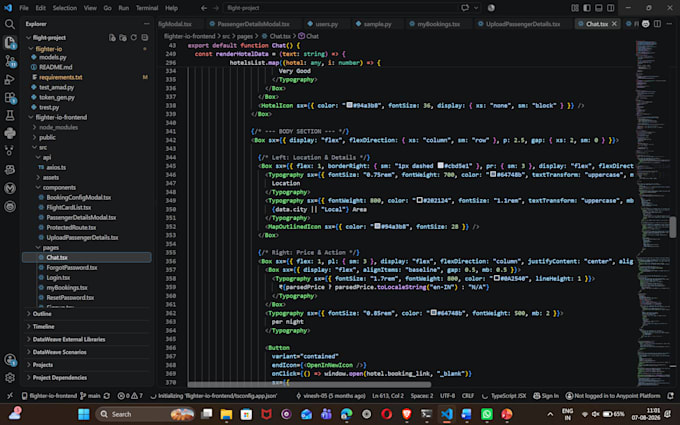Open the Testing flask view
Viewport: 680px width, 425px height.
[10, 115]
